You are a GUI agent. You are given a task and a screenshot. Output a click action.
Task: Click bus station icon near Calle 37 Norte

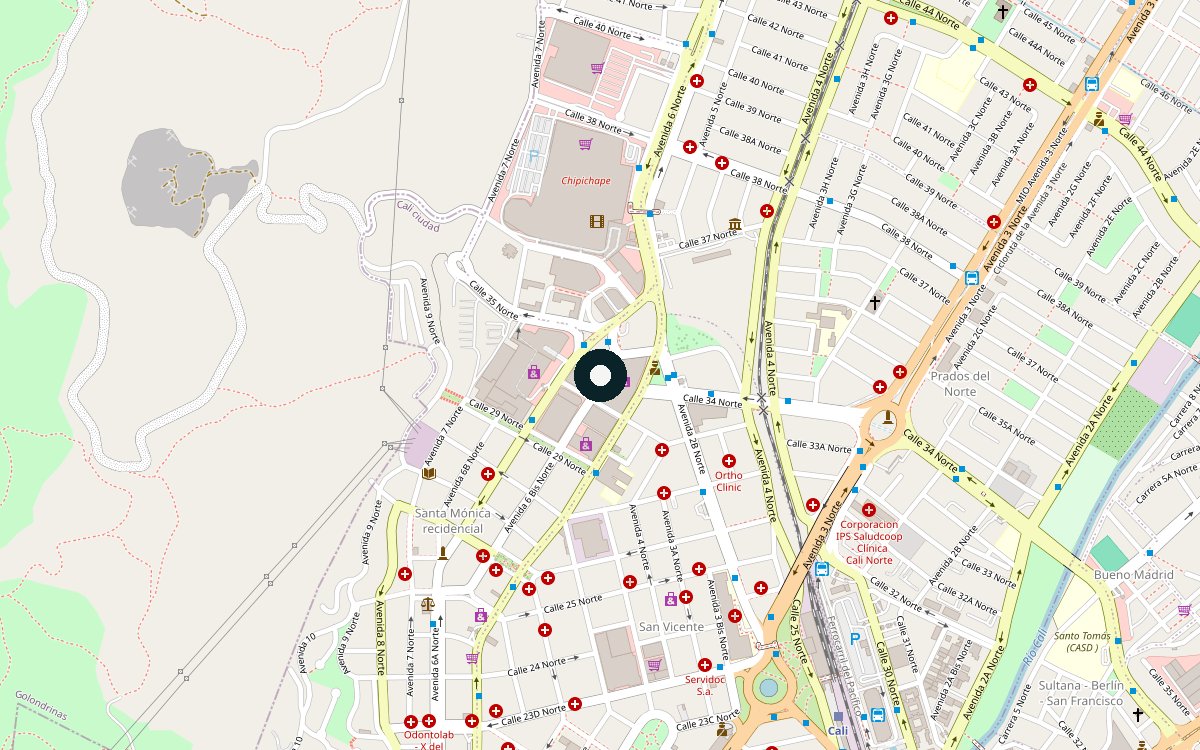(971, 277)
